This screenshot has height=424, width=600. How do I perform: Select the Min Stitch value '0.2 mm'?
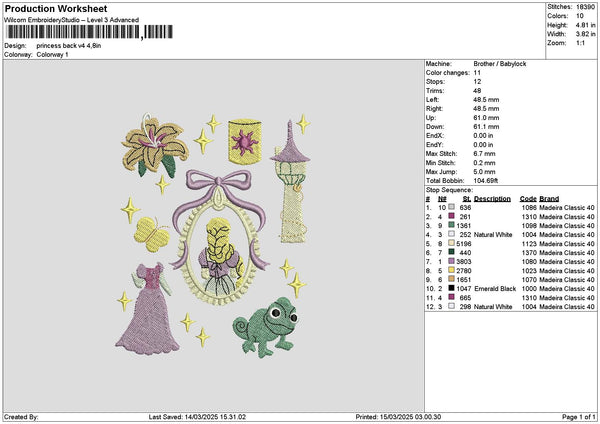484,163
